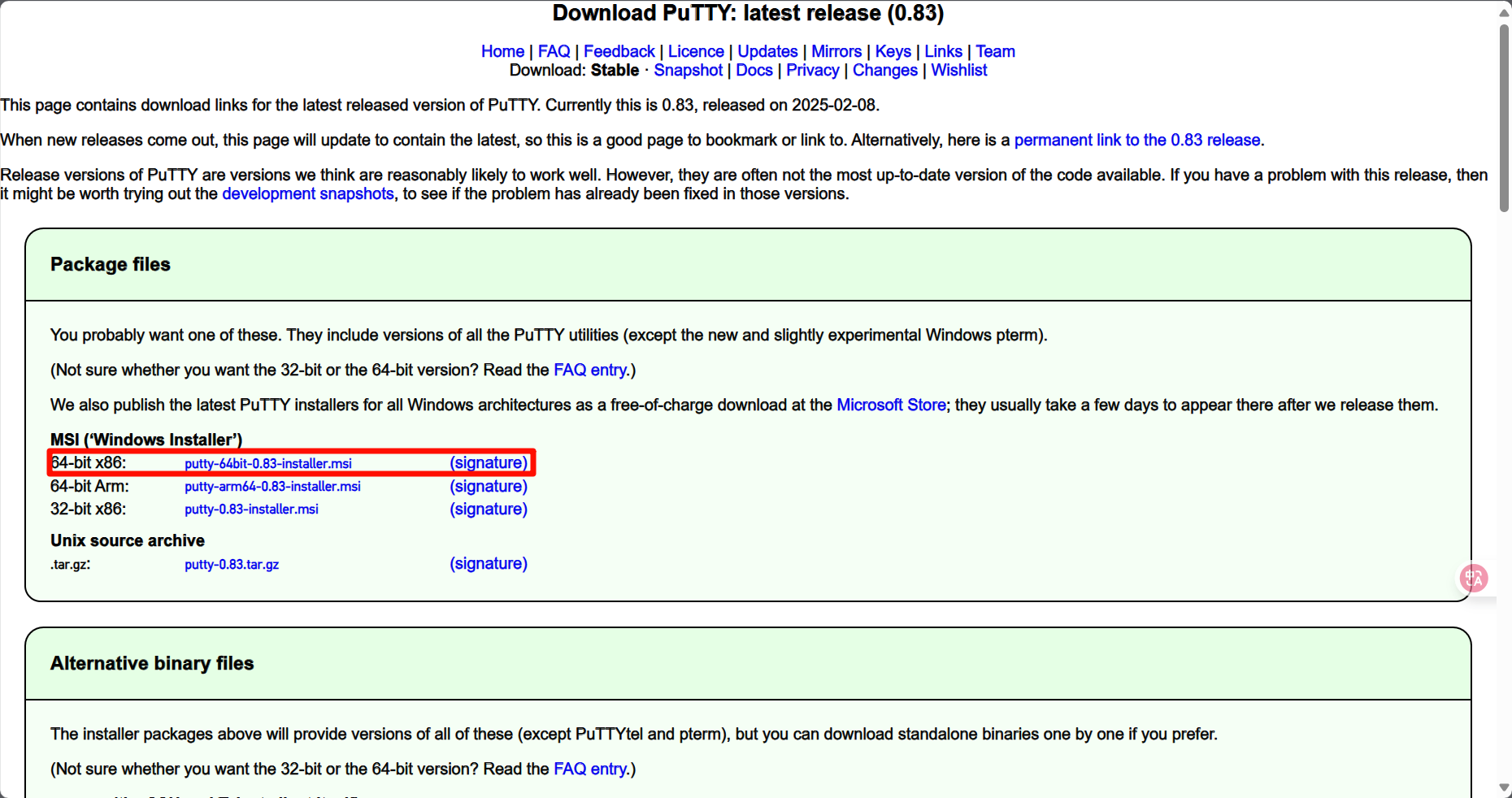Click the 'Stable' download label
Viewport: 1512px width, 798px height.
point(615,70)
